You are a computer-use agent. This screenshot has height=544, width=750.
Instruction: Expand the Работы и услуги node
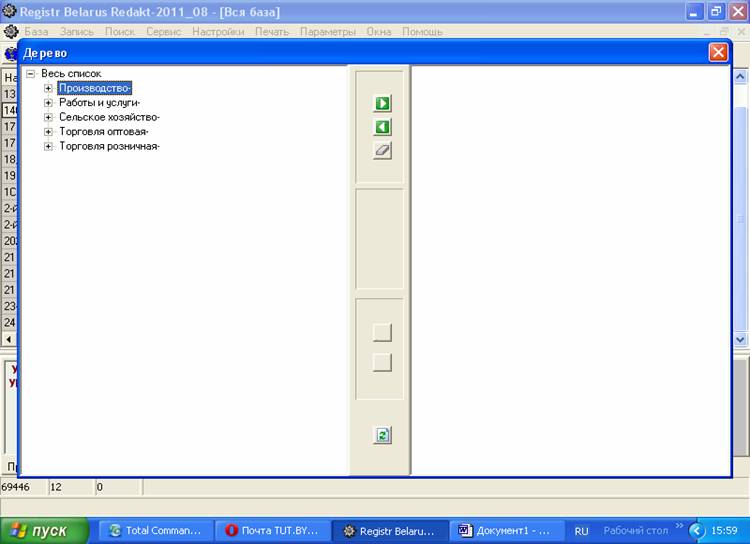click(x=48, y=103)
